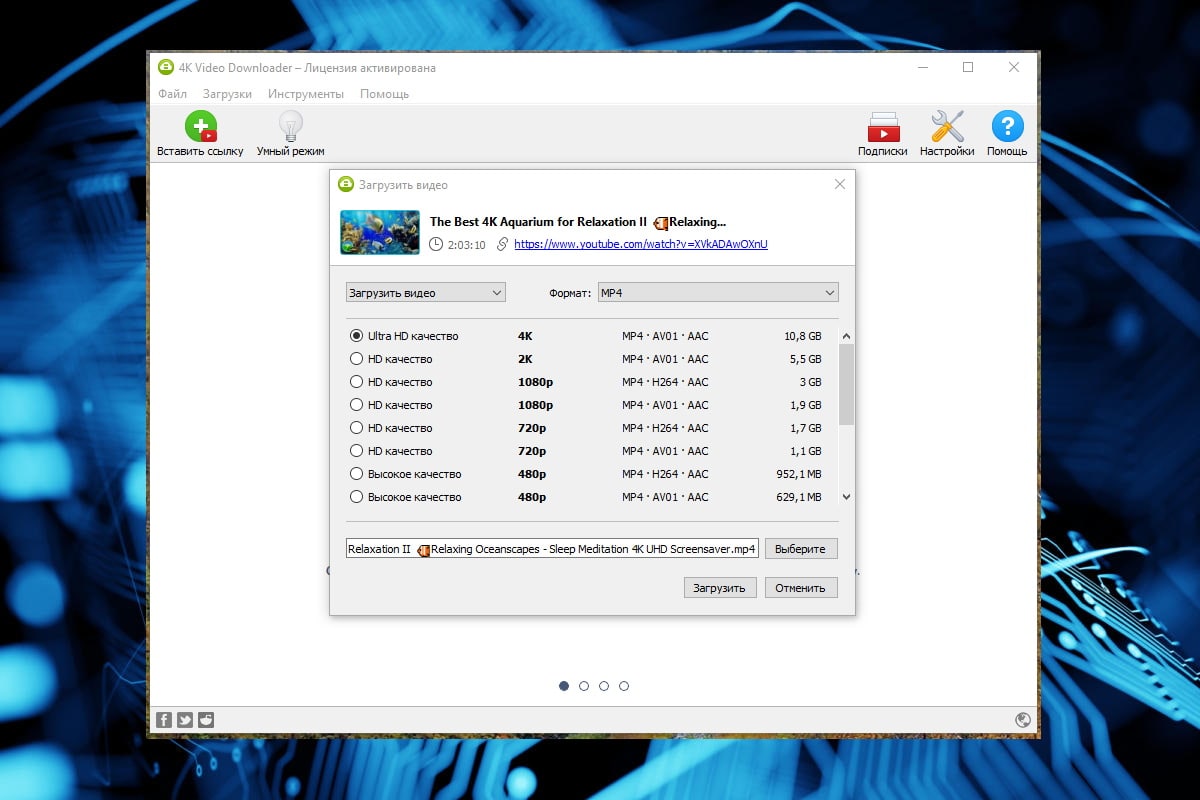Screen dimensions: 1200x800
Task: Open the Формат MP4 dropdown
Action: click(x=718, y=293)
